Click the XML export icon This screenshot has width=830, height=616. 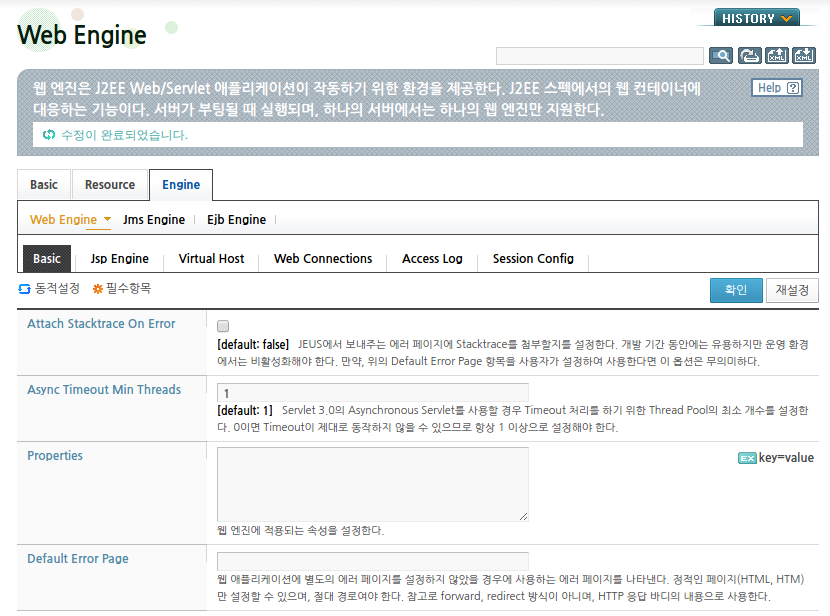point(777,56)
